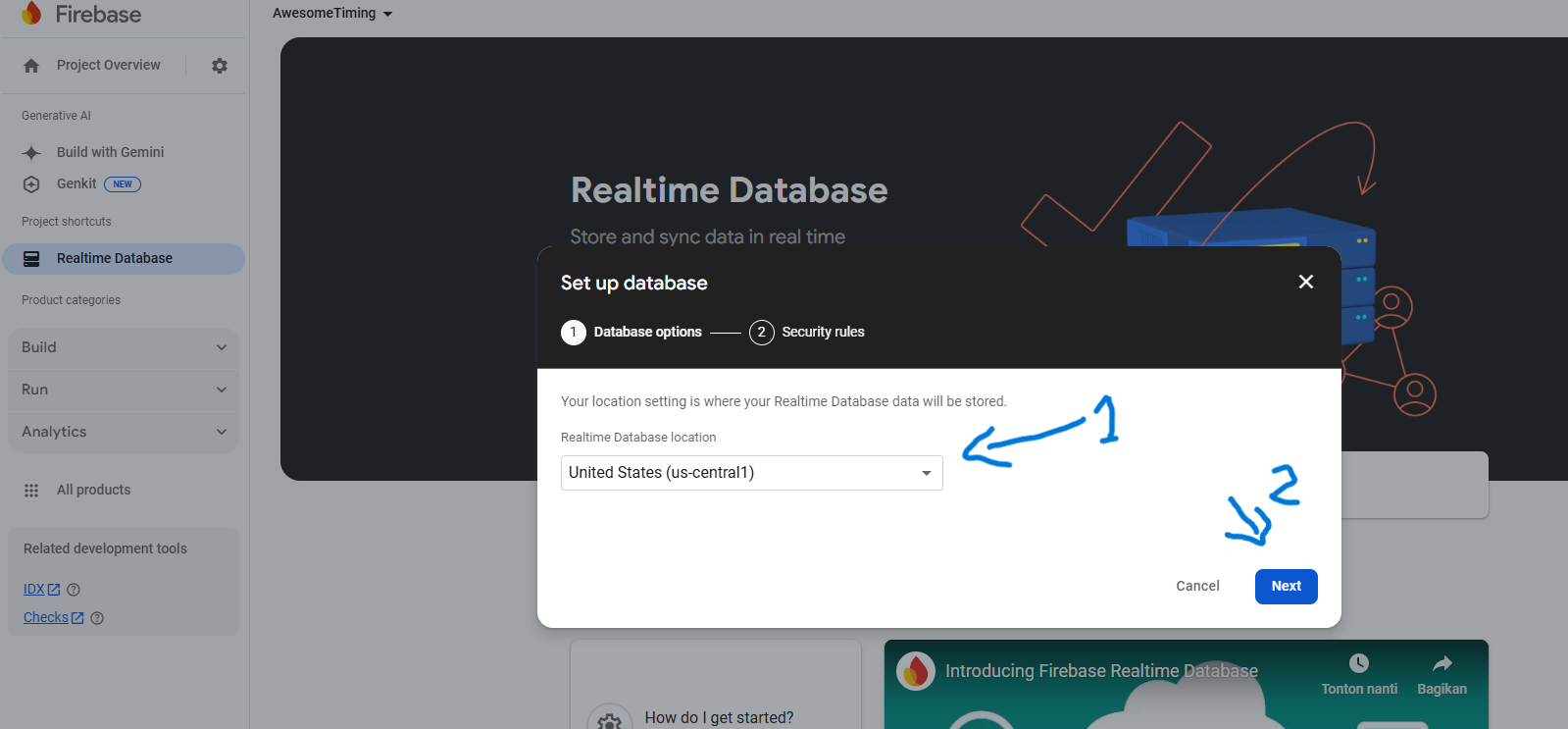1568x729 pixels.
Task: Click the Next button
Action: 1286,587
